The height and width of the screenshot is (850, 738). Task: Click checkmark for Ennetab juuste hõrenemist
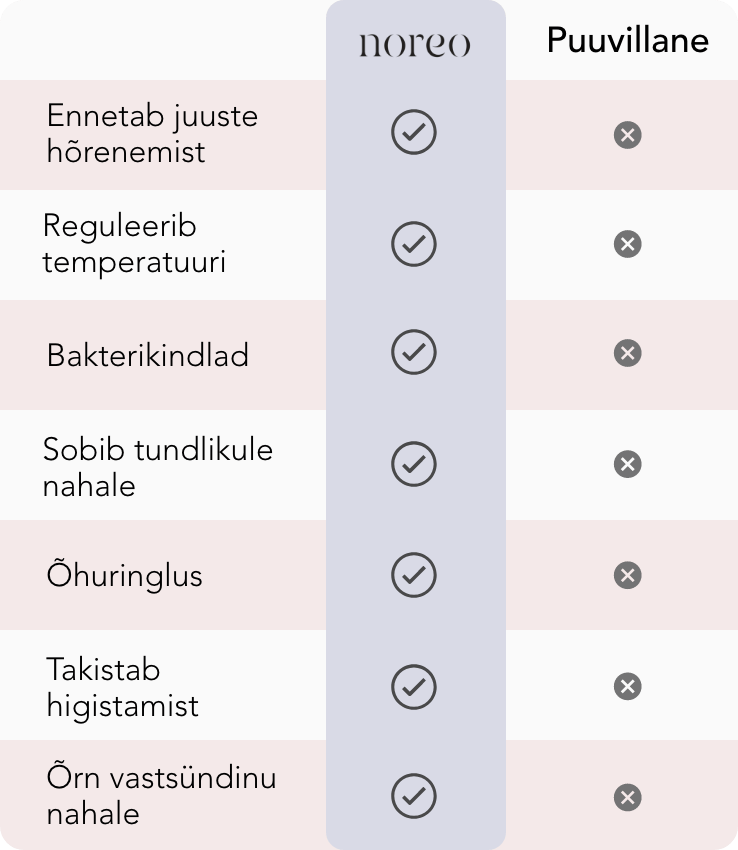[414, 133]
